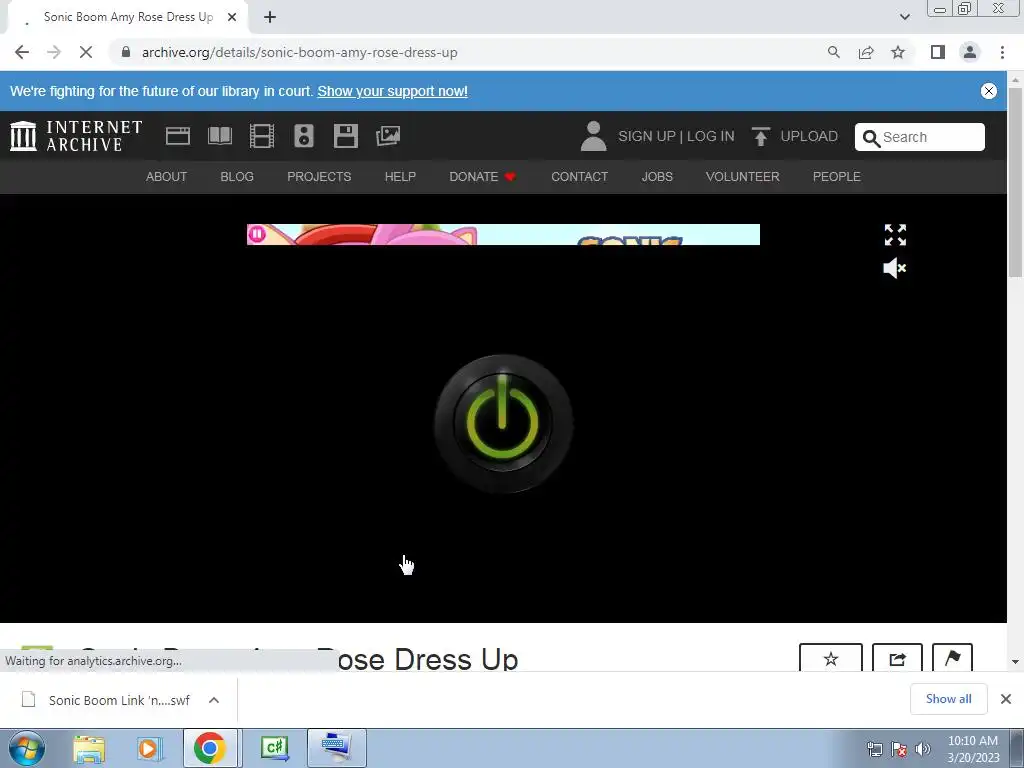Open the Audio speaker icon
1024x768 pixels.
304,136
